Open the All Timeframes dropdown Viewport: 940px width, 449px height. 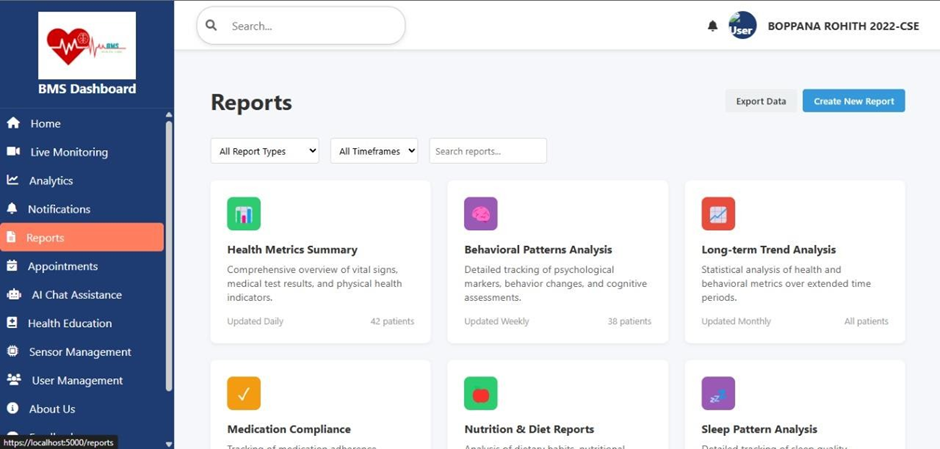374,151
